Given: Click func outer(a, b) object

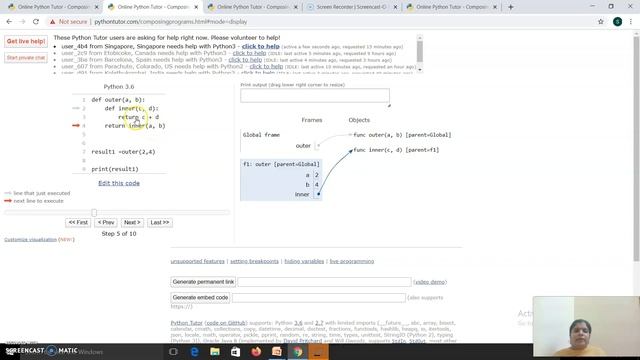Looking at the screenshot, I should click(402, 135).
